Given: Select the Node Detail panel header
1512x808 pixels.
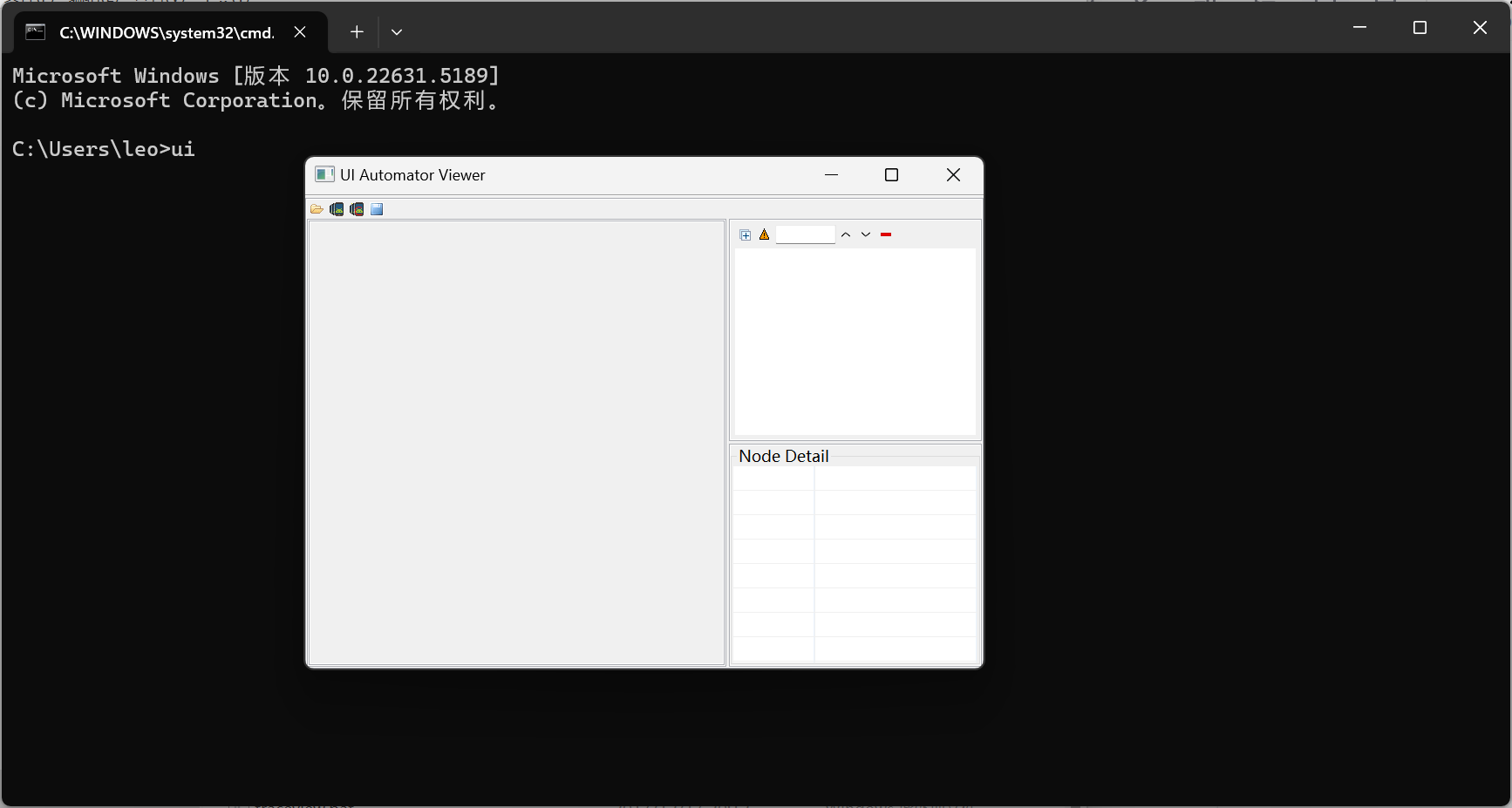Looking at the screenshot, I should [x=782, y=455].
